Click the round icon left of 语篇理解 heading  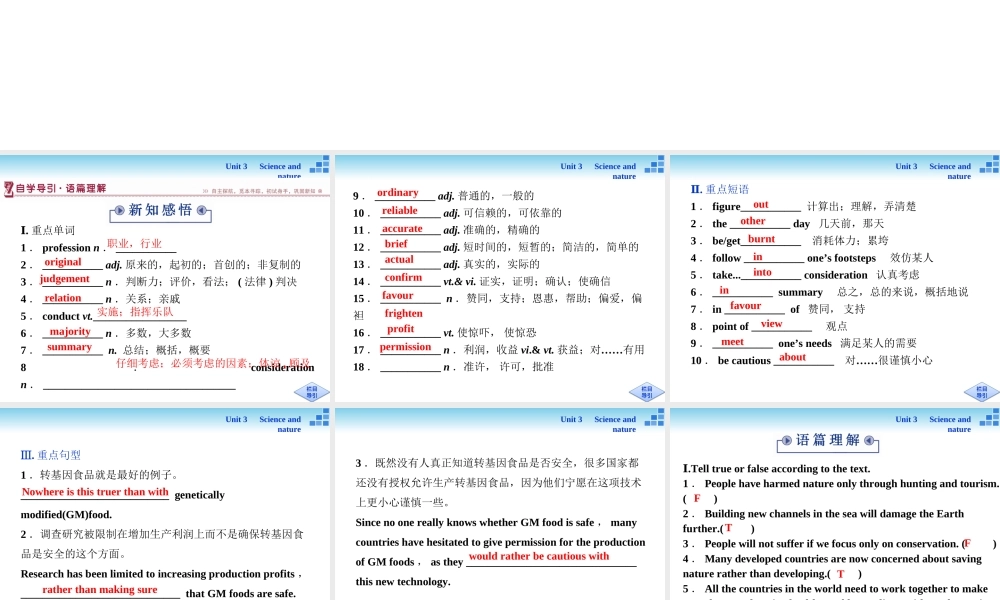(x=787, y=441)
